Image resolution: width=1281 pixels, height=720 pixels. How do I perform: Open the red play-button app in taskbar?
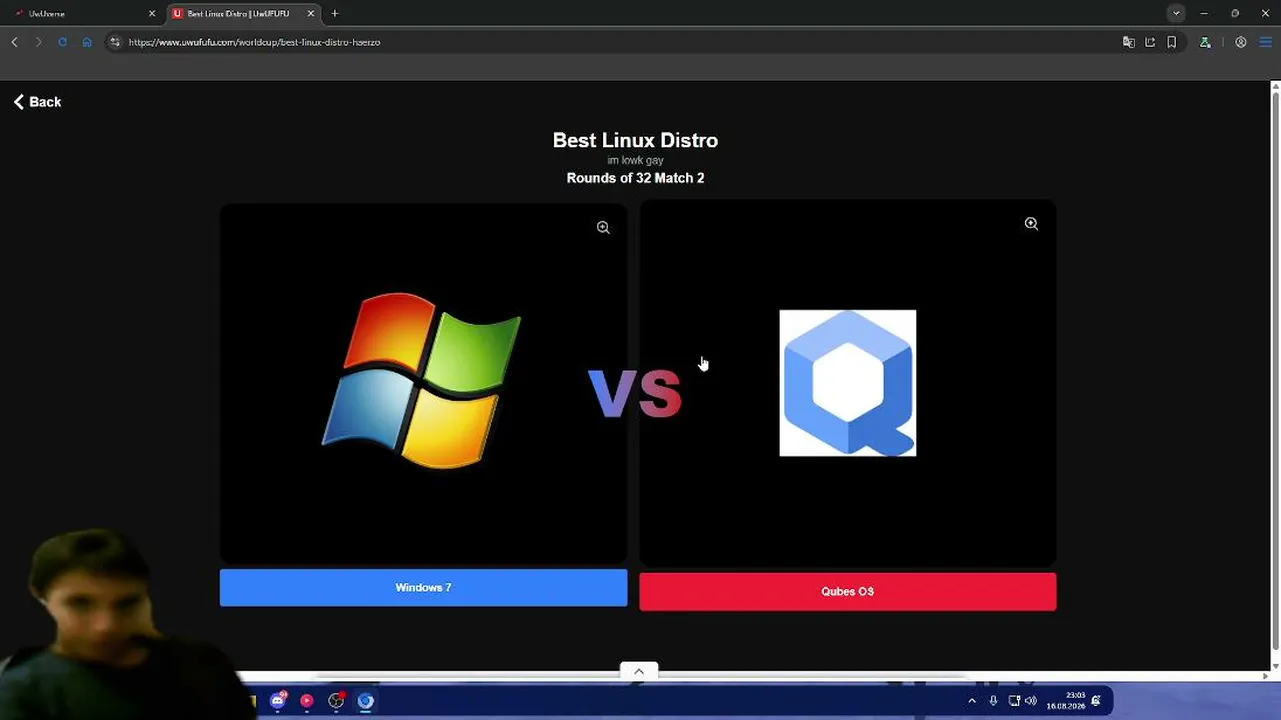(x=307, y=701)
